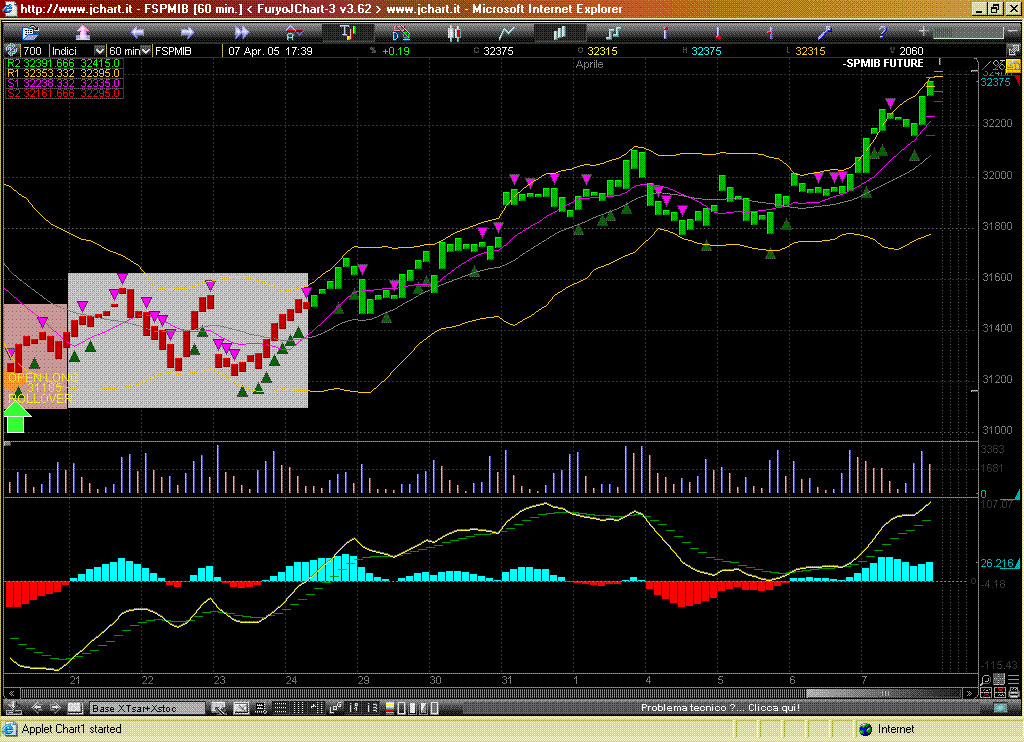The height and width of the screenshot is (742, 1024).
Task: Open settings with the wrench icon
Action: (x=824, y=32)
